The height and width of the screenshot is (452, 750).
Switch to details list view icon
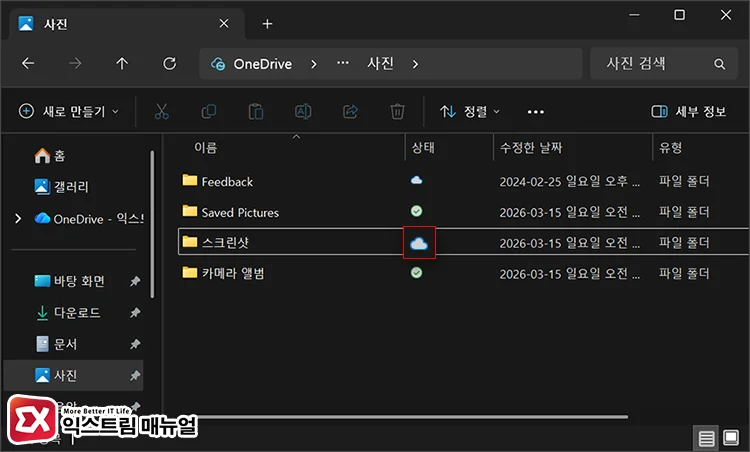[706, 438]
